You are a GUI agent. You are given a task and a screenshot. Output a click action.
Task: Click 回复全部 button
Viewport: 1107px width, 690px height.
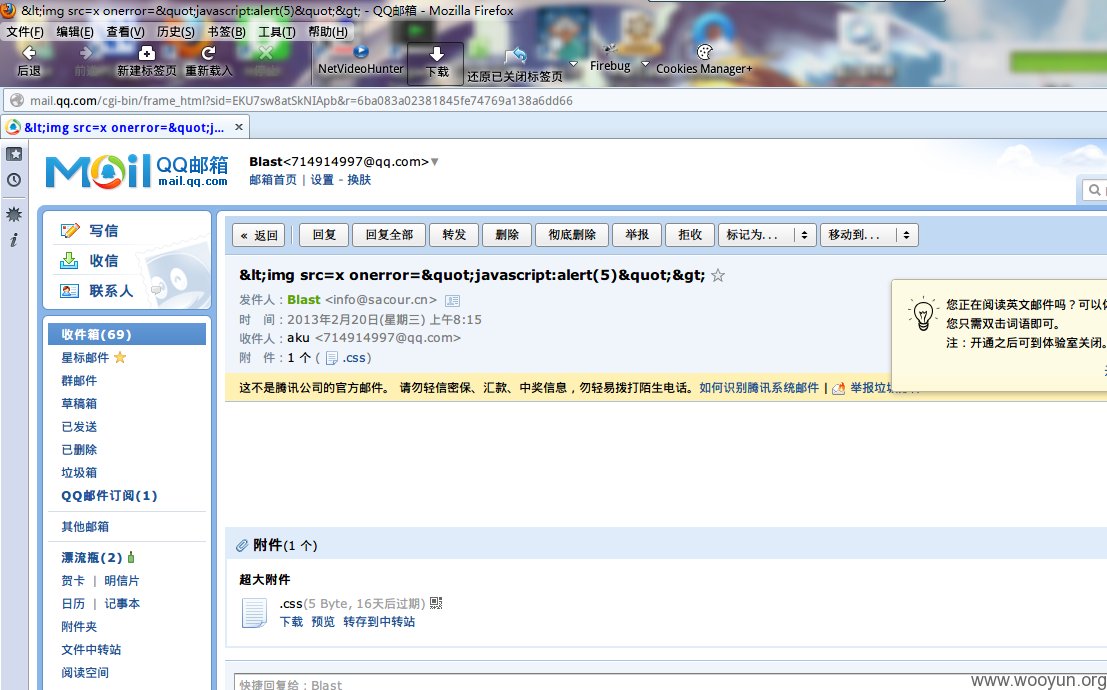tap(389, 235)
